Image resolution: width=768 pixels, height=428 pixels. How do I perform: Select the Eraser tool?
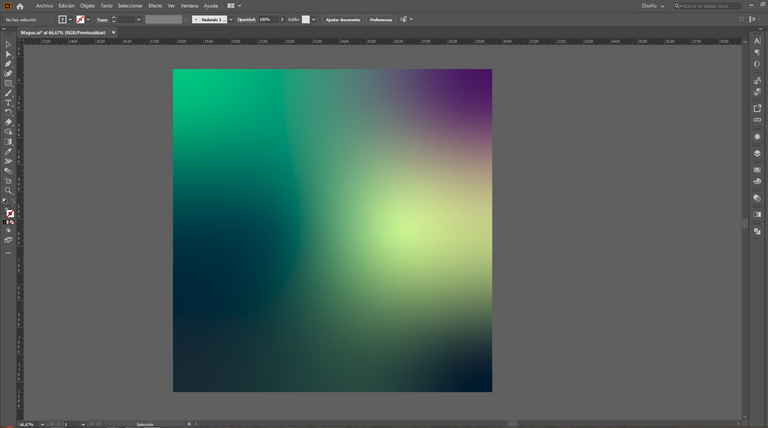pos(8,122)
